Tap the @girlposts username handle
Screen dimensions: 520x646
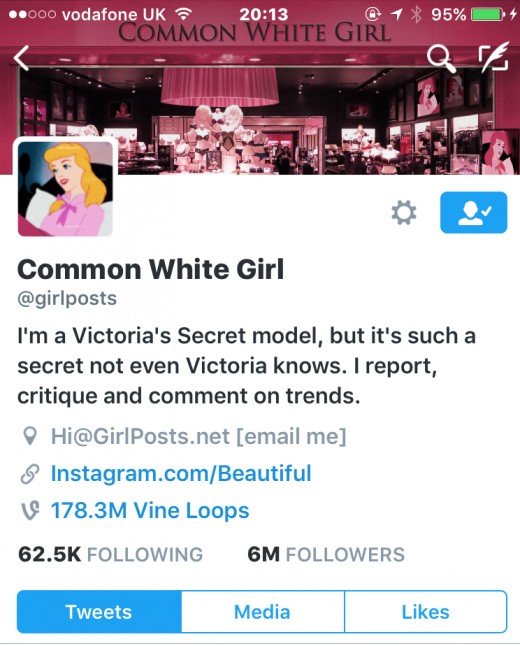click(x=67, y=298)
